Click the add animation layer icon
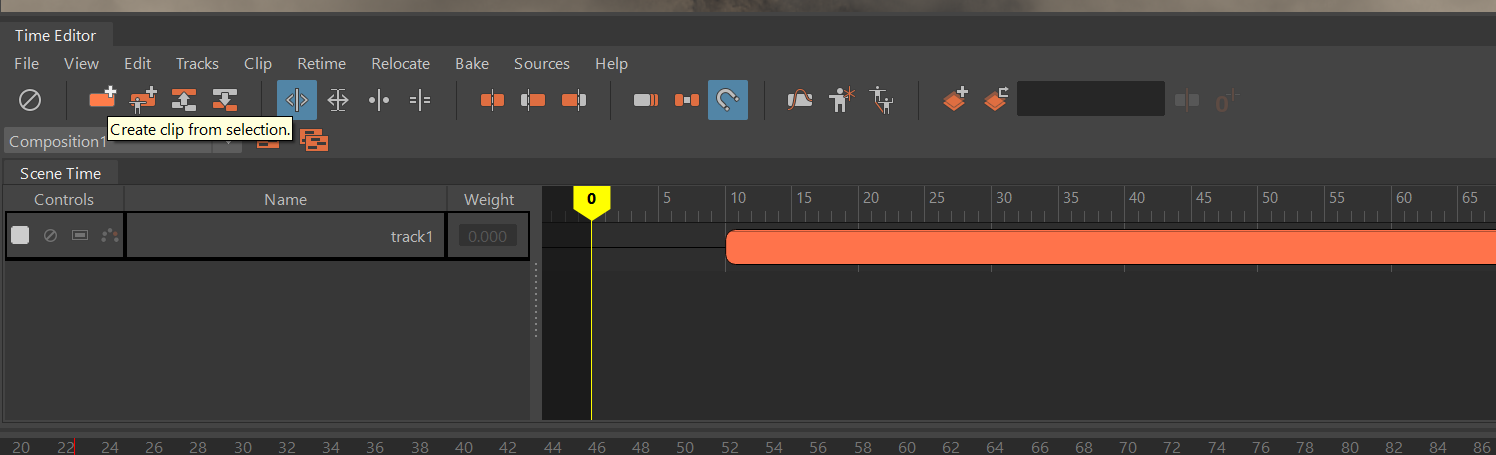Screen dimensions: 1496x455 click(x=955, y=99)
